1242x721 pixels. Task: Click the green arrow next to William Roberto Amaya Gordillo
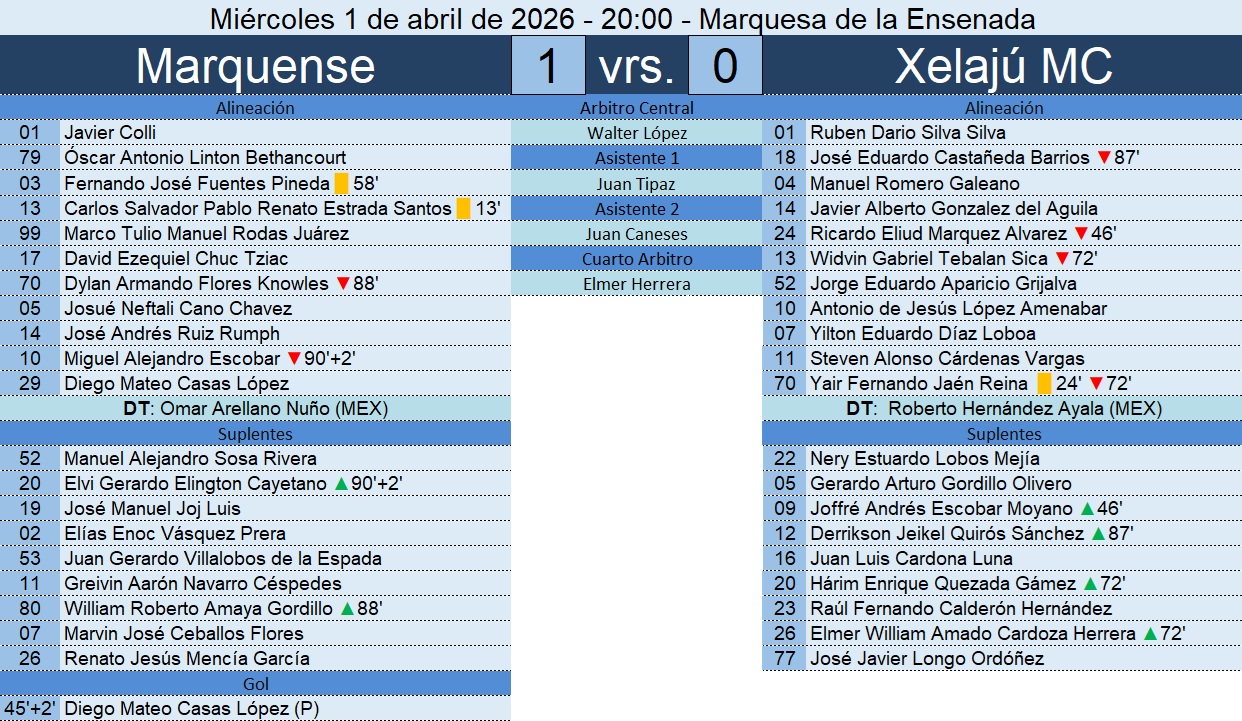347,609
